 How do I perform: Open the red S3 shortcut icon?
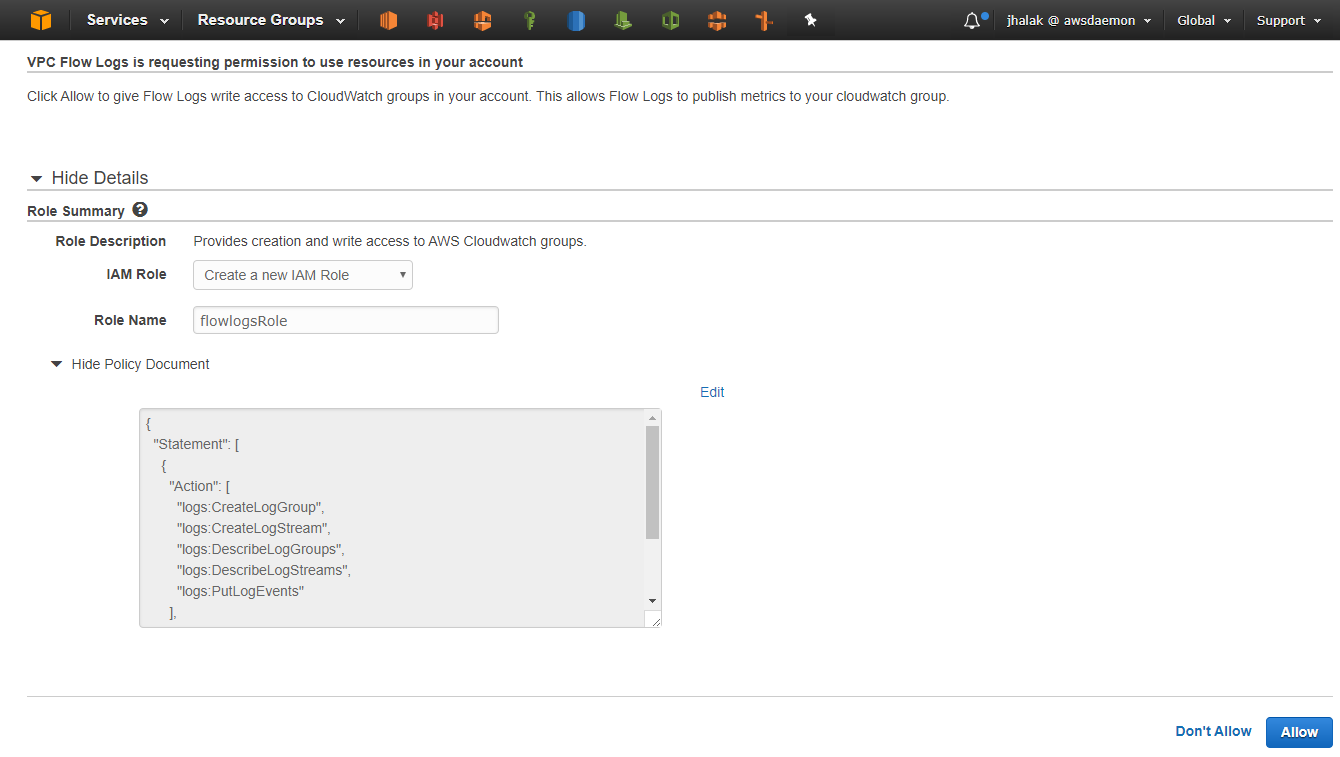[435, 20]
